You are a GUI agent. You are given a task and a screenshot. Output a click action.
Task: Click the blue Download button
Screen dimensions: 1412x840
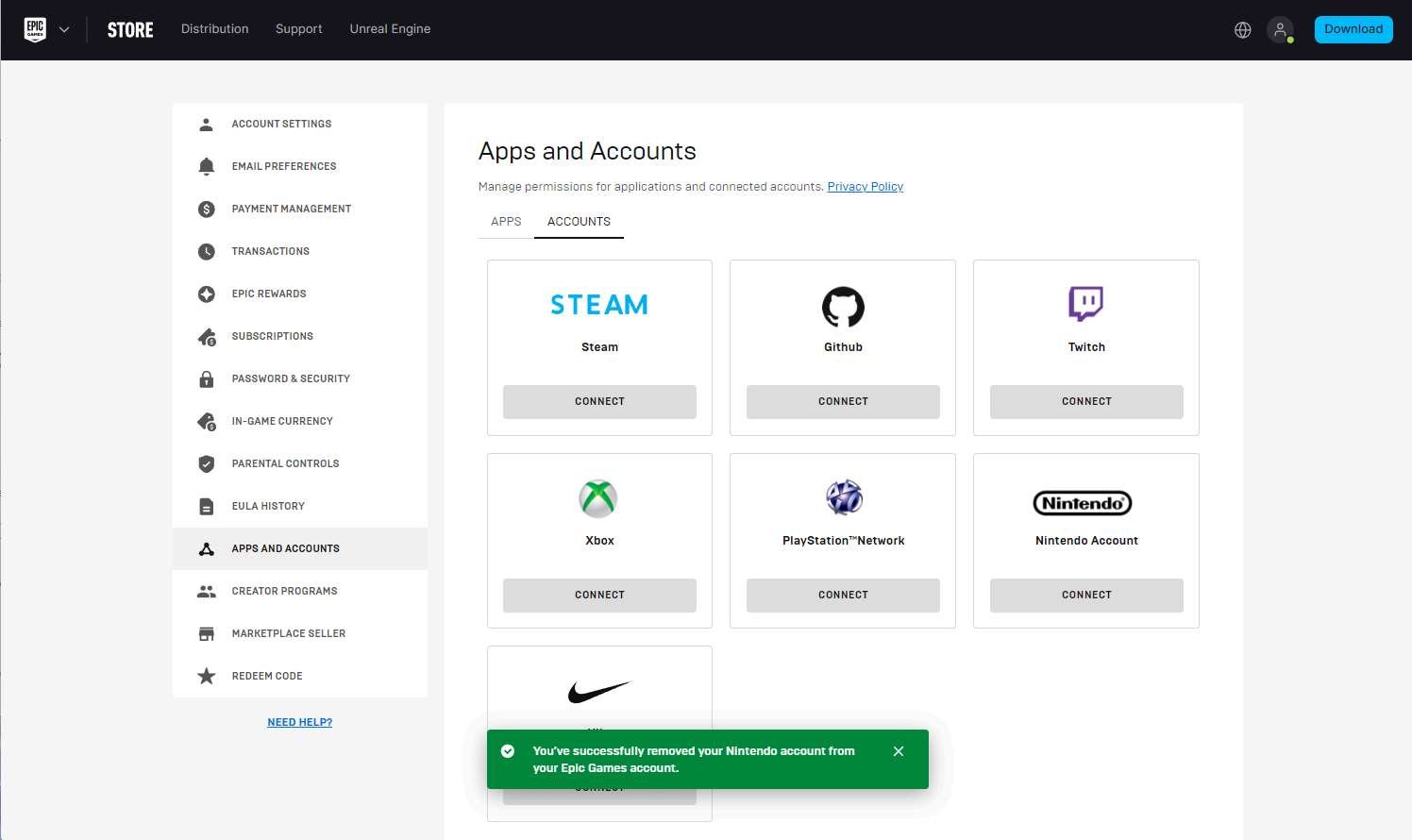(x=1353, y=29)
